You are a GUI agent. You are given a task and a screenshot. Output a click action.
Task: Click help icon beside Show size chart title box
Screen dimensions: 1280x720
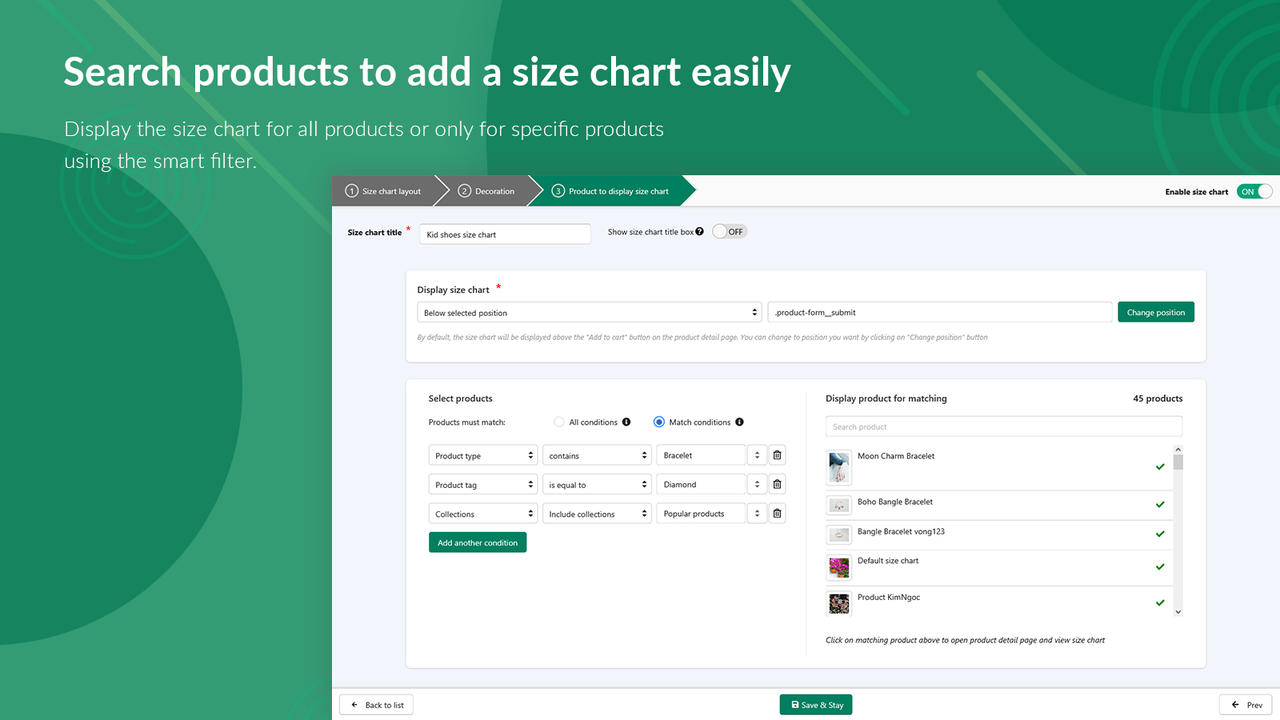point(700,231)
